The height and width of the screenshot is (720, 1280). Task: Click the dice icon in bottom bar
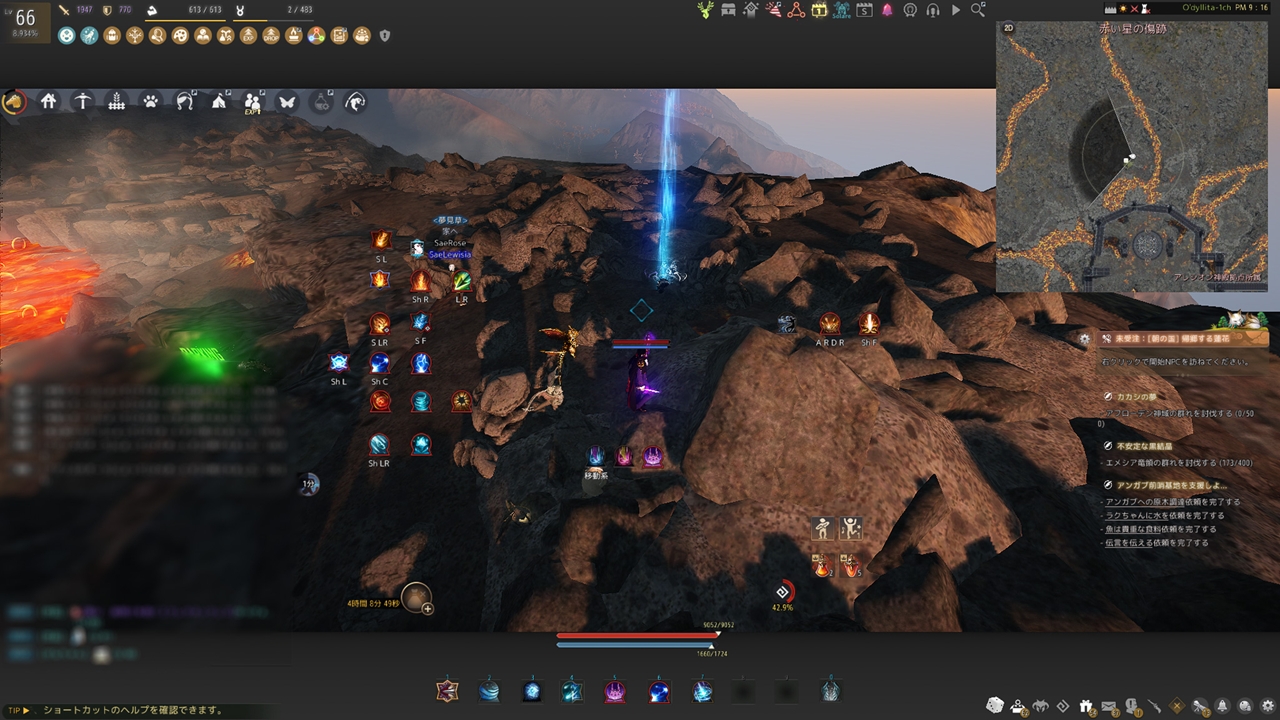point(995,705)
